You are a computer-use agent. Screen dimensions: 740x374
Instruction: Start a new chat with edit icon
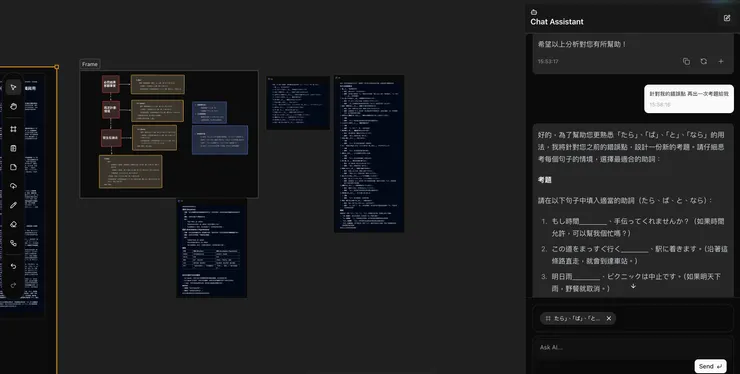(727, 18)
